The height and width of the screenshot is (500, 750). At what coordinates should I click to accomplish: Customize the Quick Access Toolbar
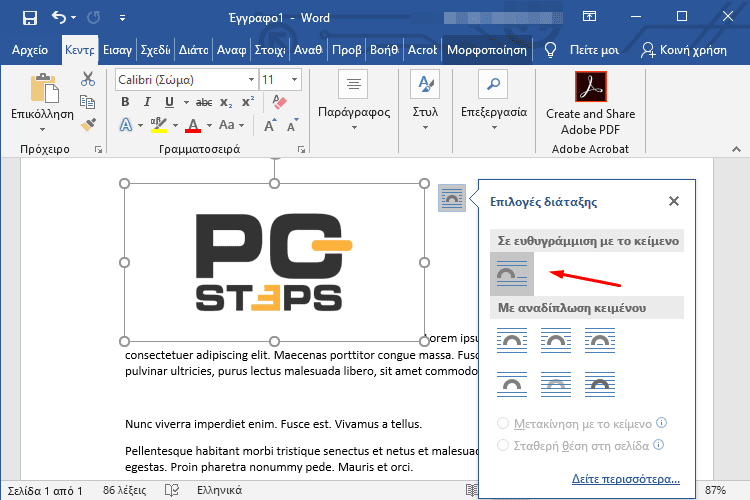(122, 18)
